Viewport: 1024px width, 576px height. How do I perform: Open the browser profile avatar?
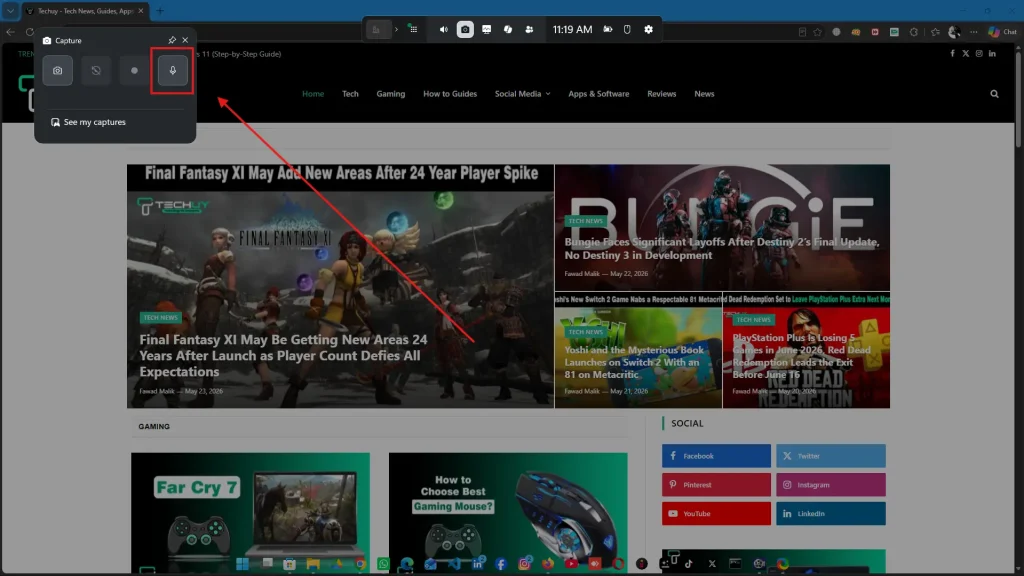tap(954, 32)
